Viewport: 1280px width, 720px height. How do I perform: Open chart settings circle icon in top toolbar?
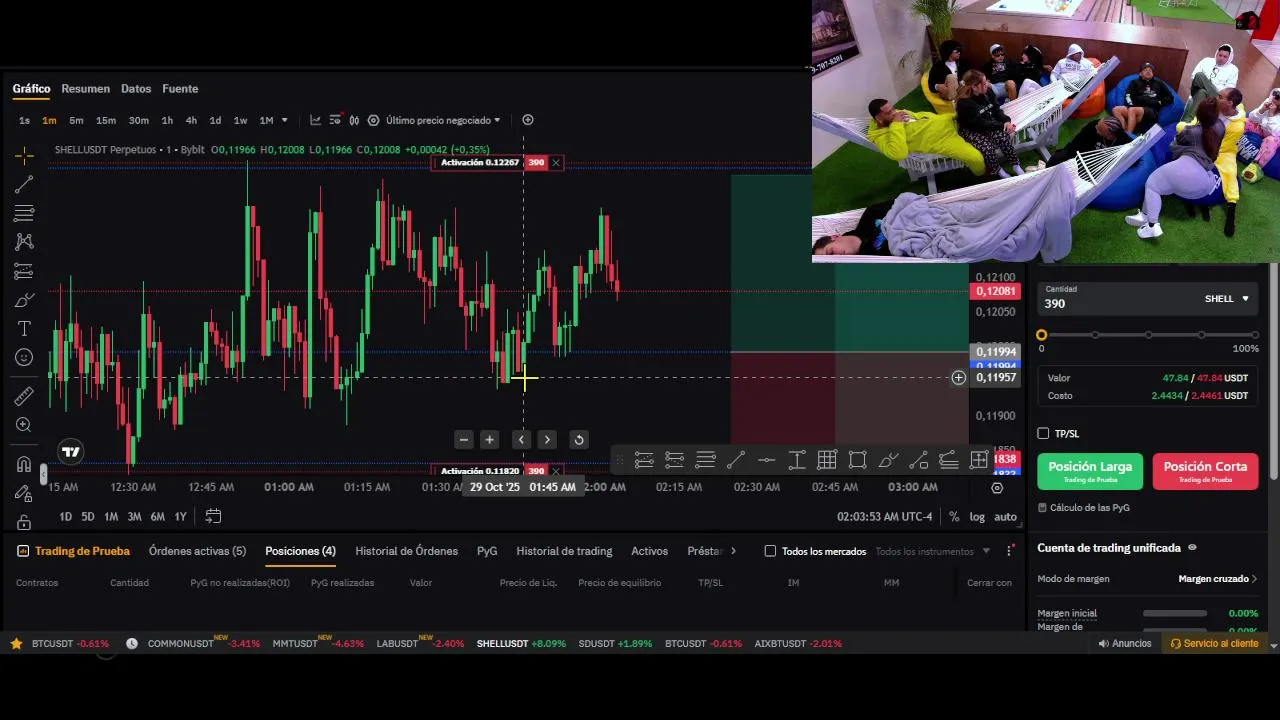(x=373, y=120)
